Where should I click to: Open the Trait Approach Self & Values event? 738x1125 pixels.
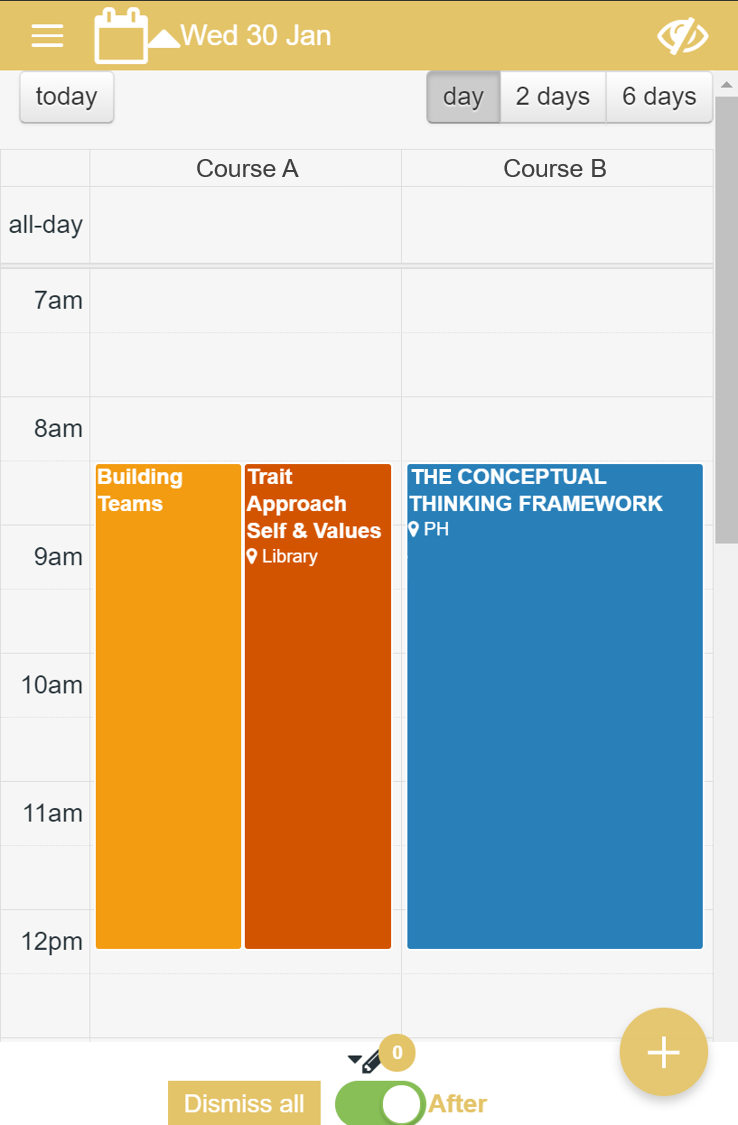[318, 707]
